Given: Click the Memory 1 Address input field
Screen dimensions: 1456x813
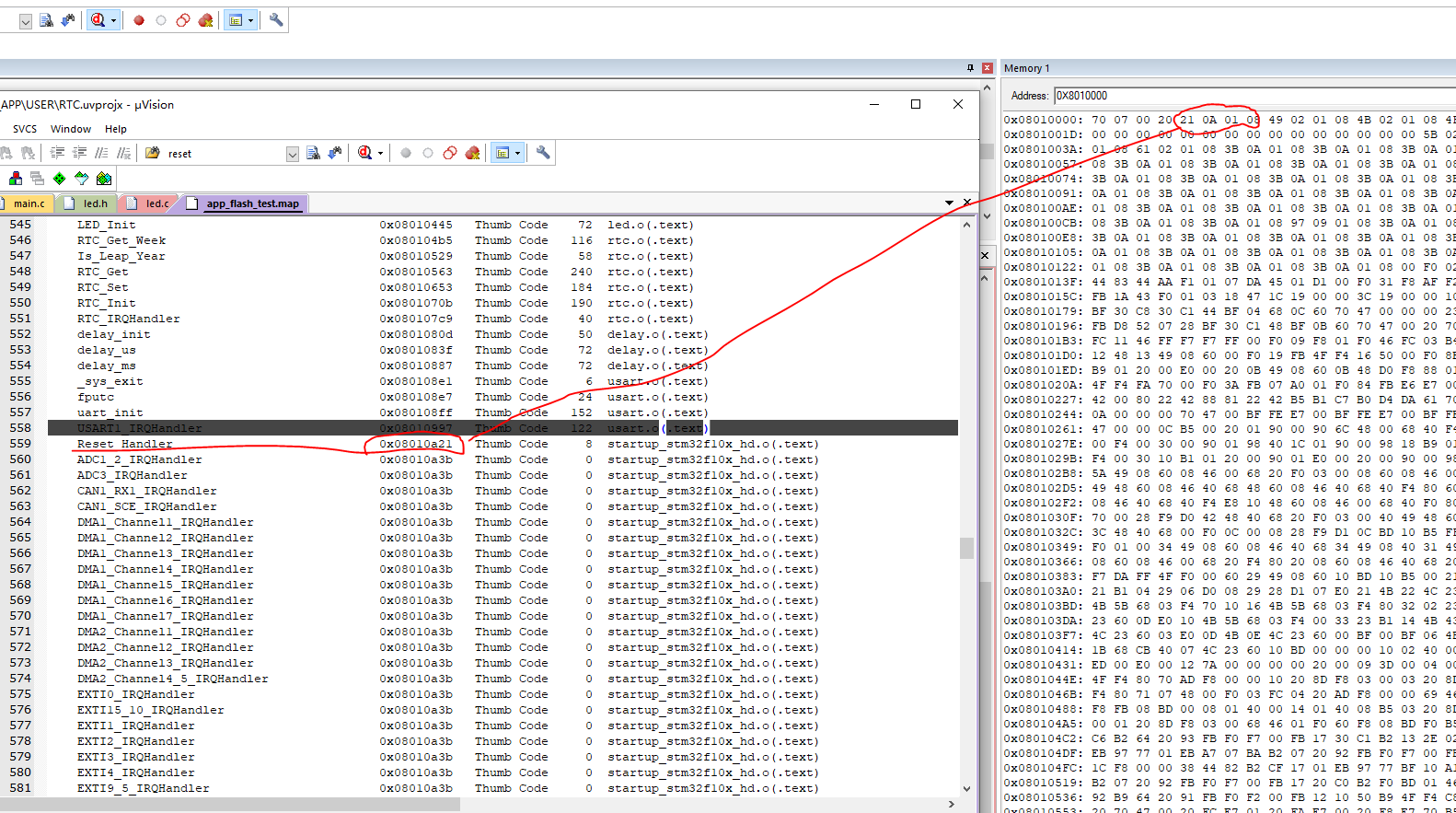Looking at the screenshot, I should point(1254,96).
